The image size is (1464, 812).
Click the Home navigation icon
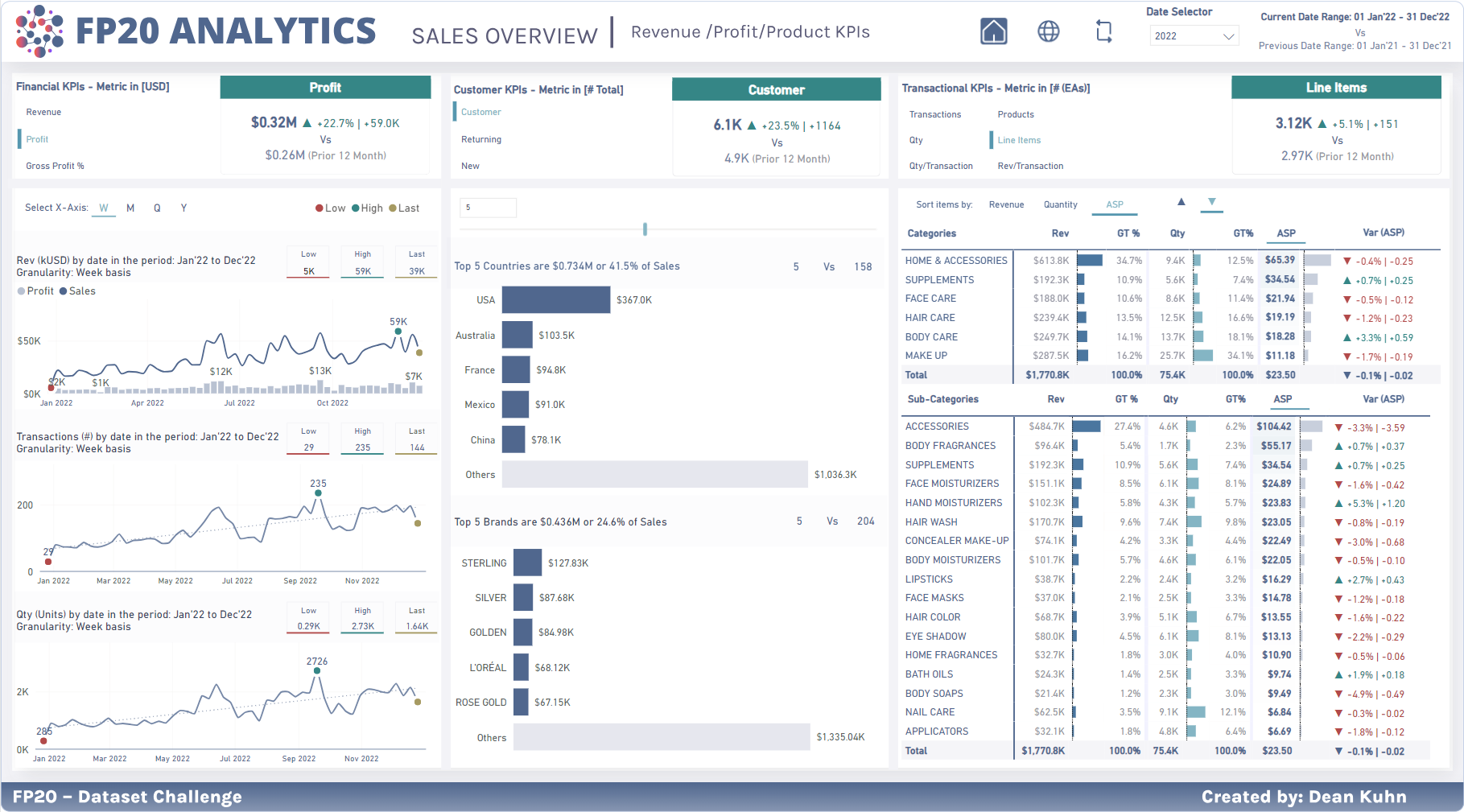993,31
